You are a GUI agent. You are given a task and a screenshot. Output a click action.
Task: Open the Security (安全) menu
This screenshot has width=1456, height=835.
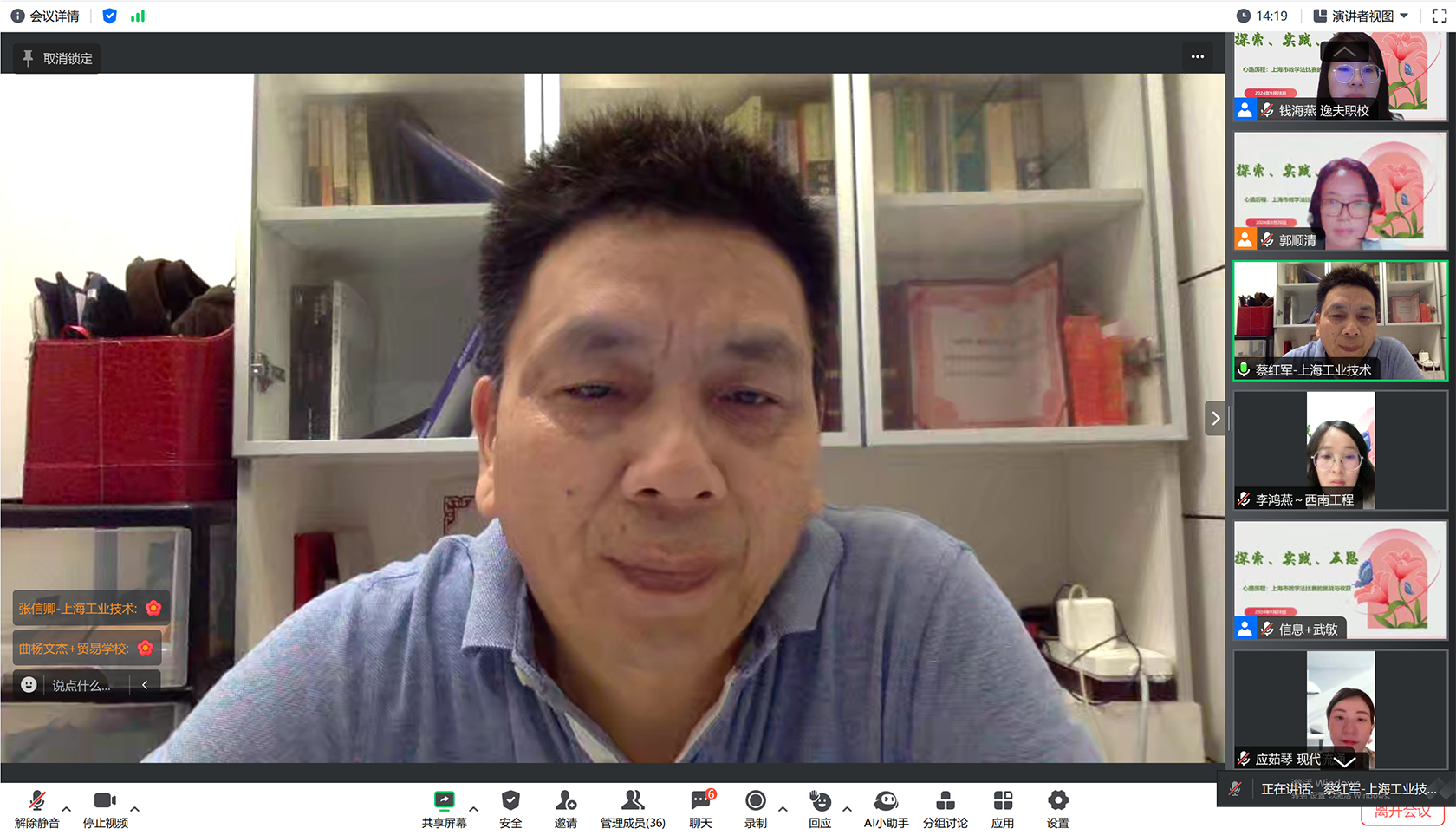point(510,809)
